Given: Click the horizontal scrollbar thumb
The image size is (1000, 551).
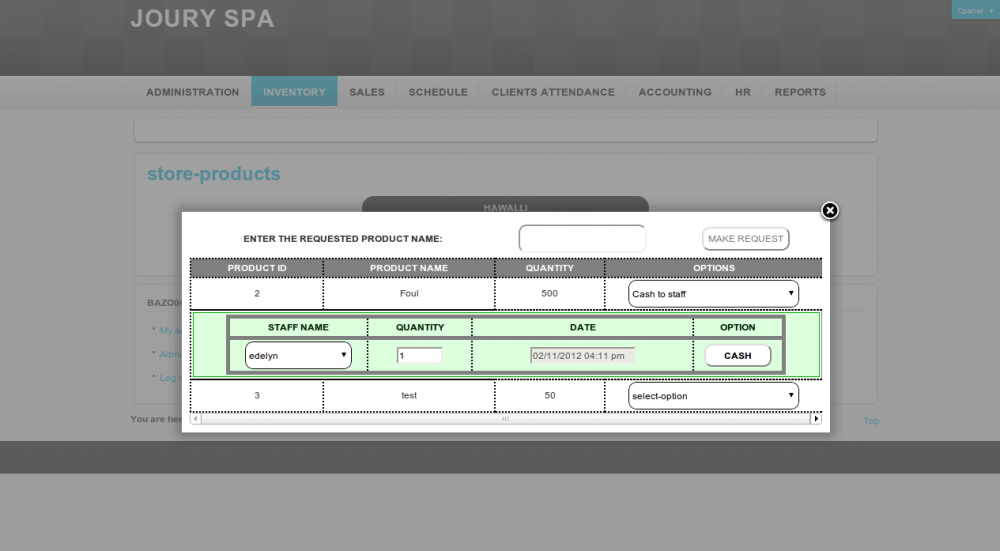Looking at the screenshot, I should pos(505,418).
